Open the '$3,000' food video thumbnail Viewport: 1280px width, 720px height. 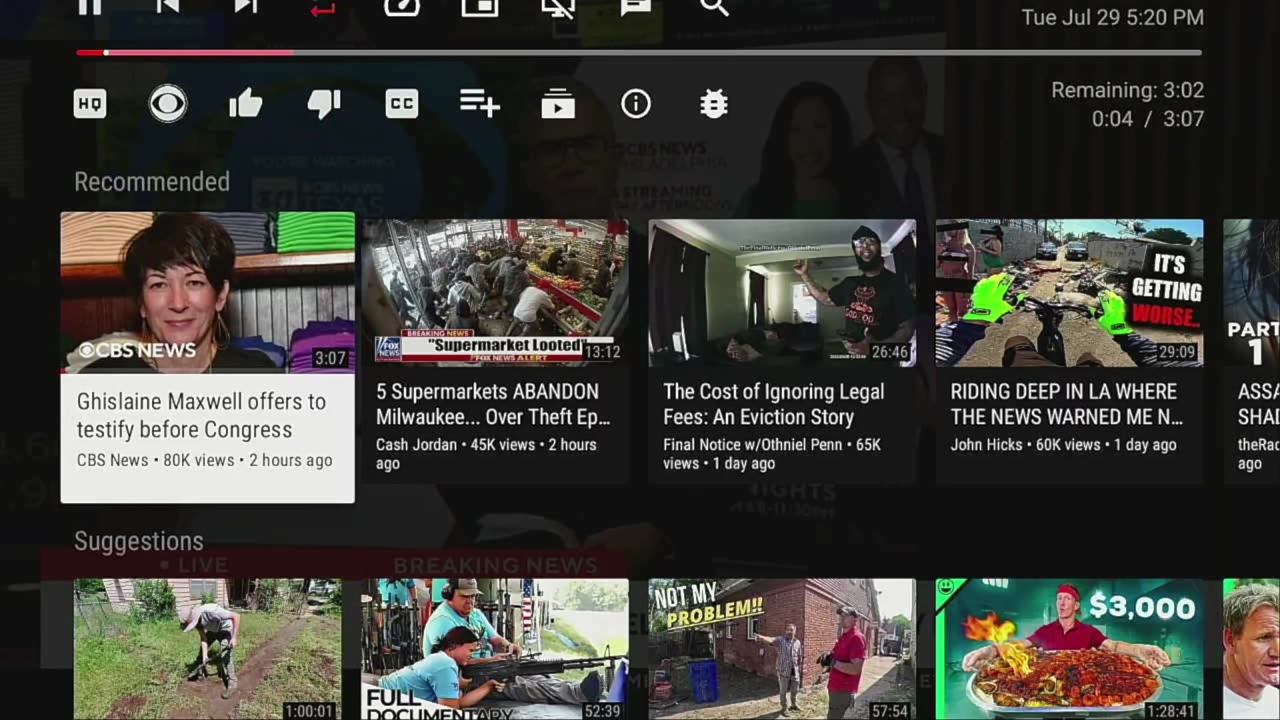1069,649
